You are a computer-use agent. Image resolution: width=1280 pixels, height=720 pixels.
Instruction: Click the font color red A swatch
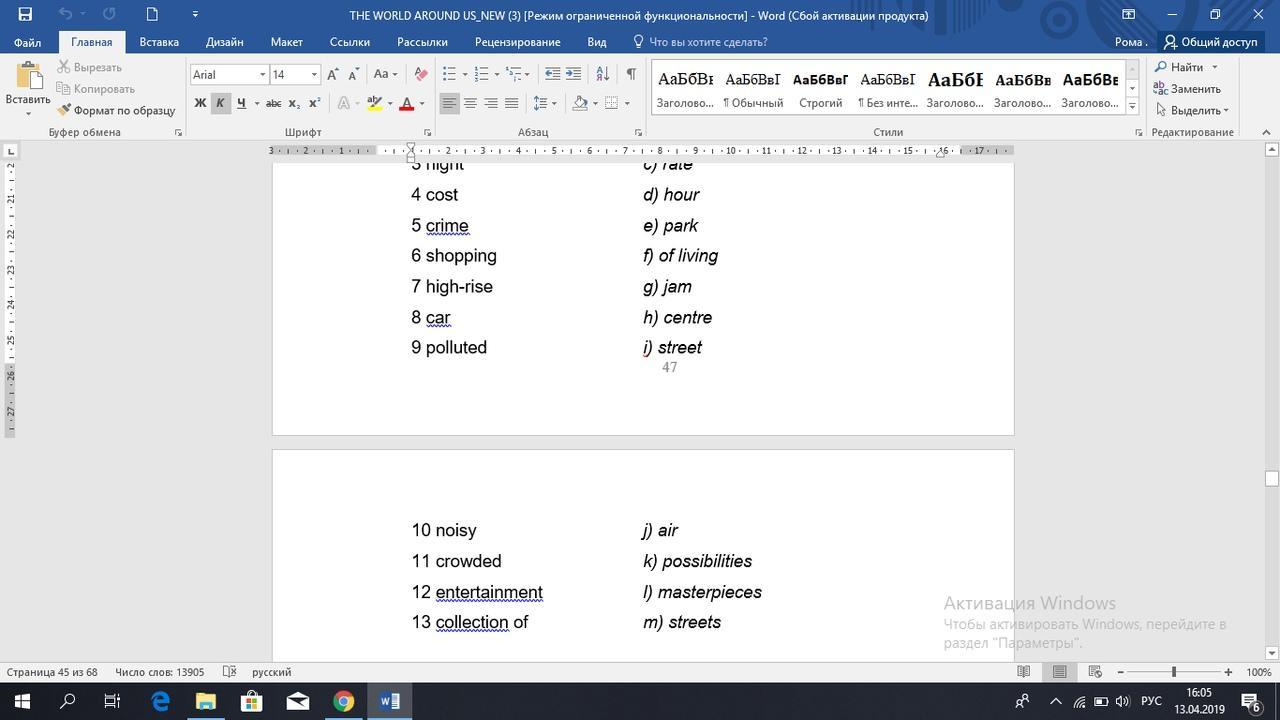[406, 103]
